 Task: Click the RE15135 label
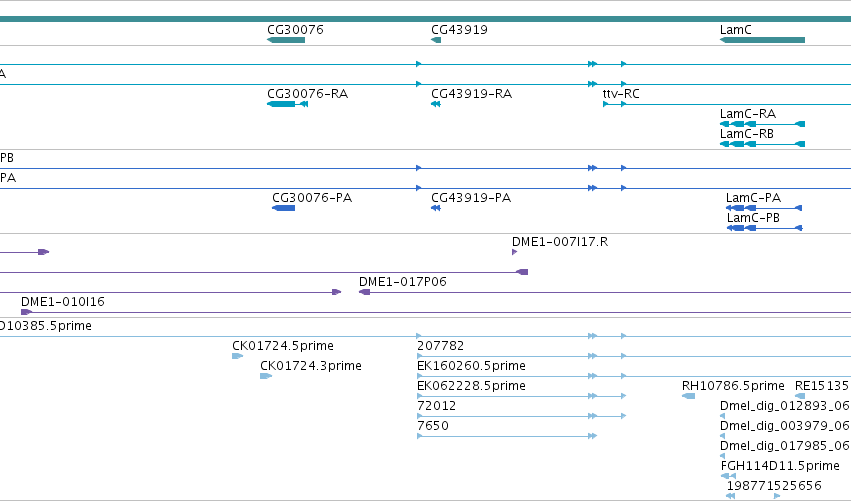822,386
